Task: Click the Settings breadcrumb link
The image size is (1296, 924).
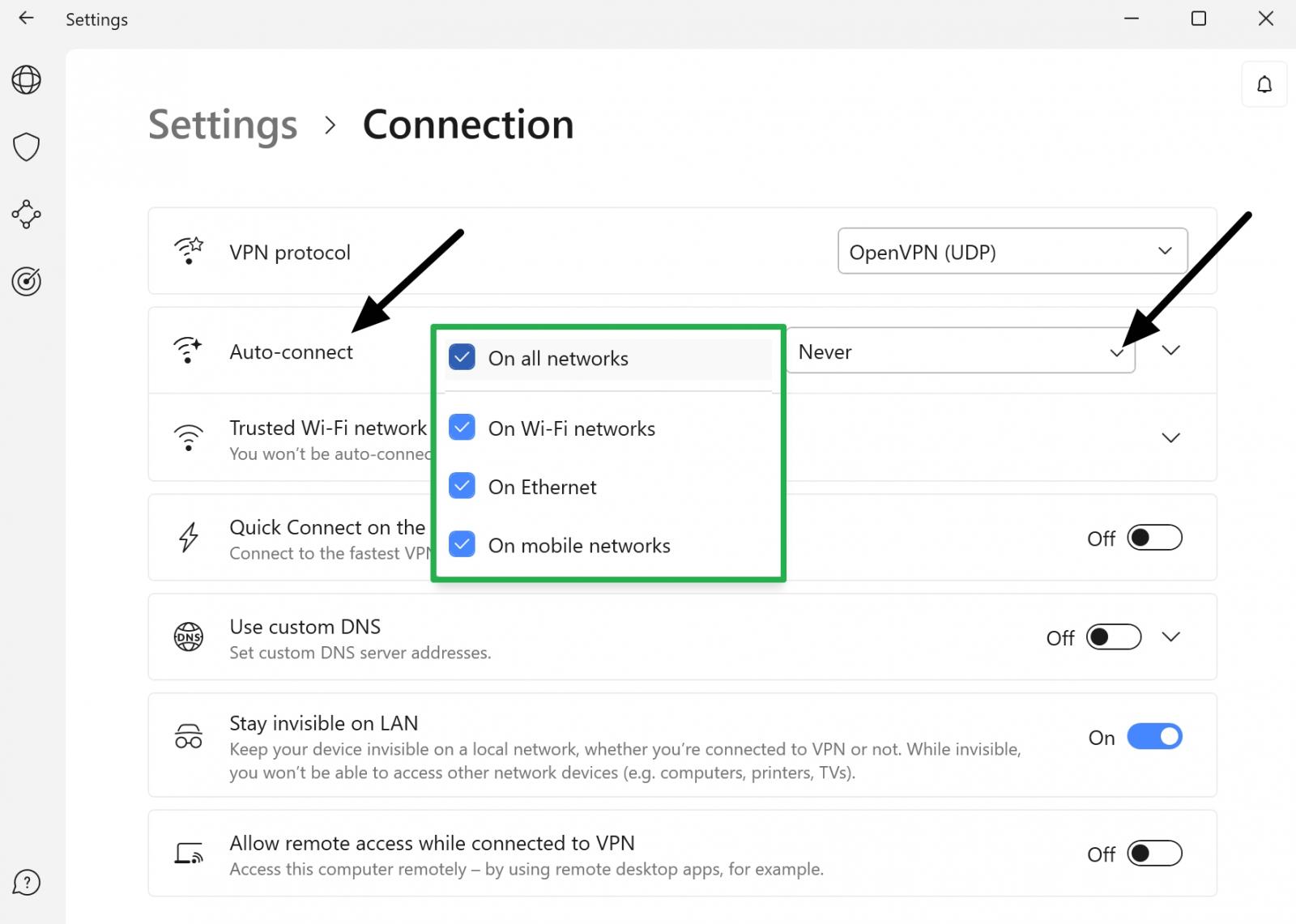Action: tap(222, 125)
